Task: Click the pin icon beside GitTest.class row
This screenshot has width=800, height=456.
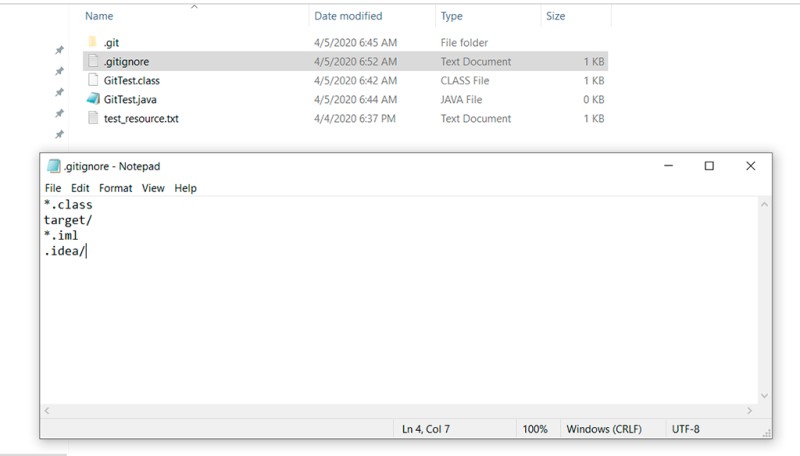Action: 59,92
